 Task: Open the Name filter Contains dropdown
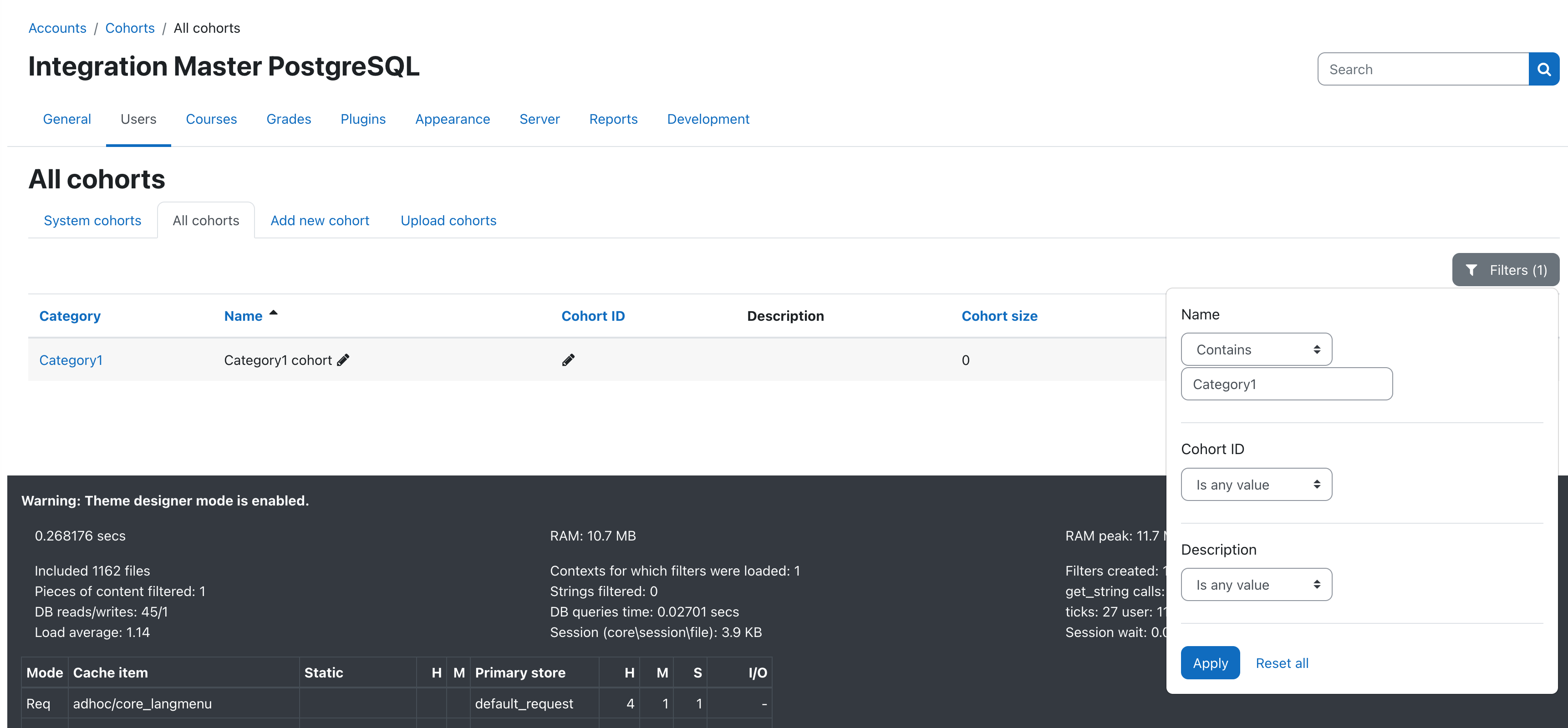coord(1256,350)
